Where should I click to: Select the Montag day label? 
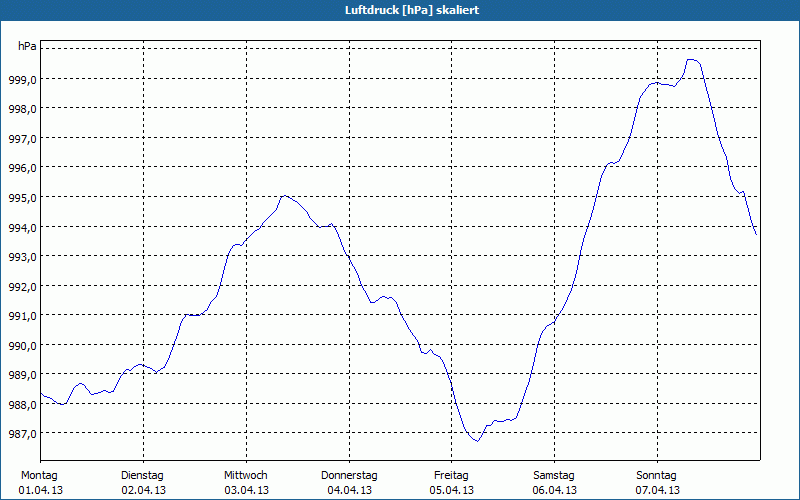[39, 476]
